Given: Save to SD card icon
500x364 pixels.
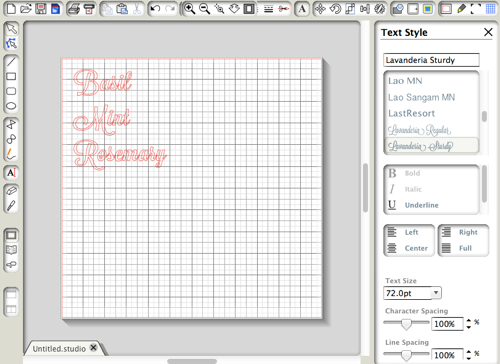Looking at the screenshot, I should pos(55,8).
